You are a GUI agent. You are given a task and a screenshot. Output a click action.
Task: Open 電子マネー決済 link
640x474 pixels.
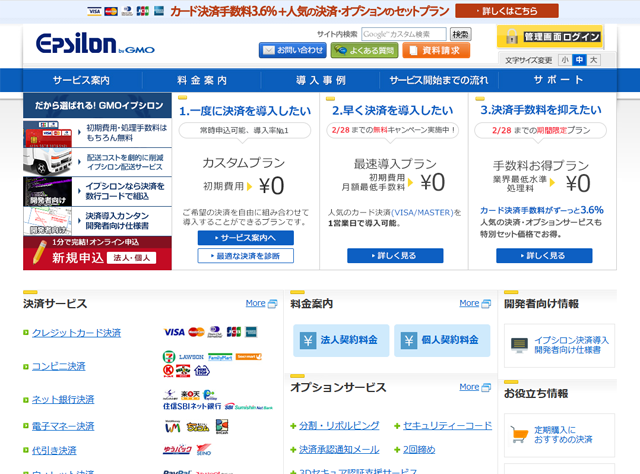(63, 426)
